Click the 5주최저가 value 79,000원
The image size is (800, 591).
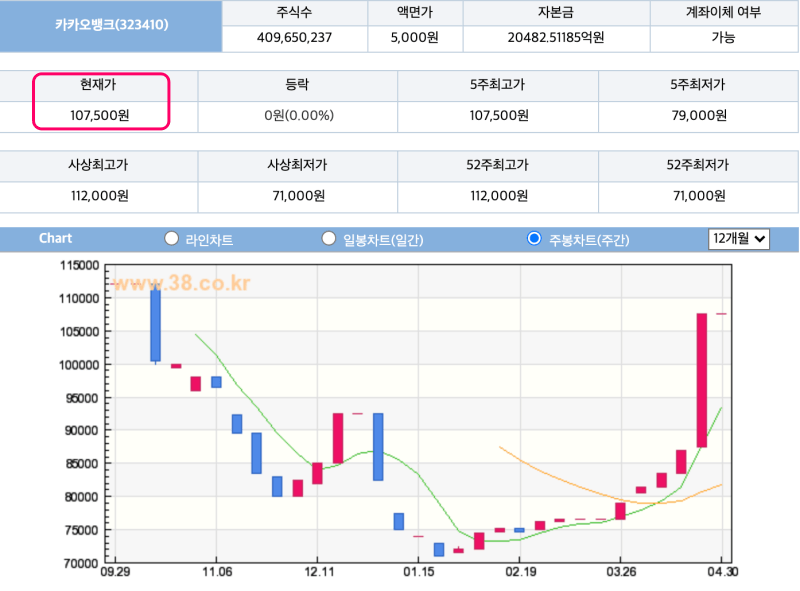[699, 115]
